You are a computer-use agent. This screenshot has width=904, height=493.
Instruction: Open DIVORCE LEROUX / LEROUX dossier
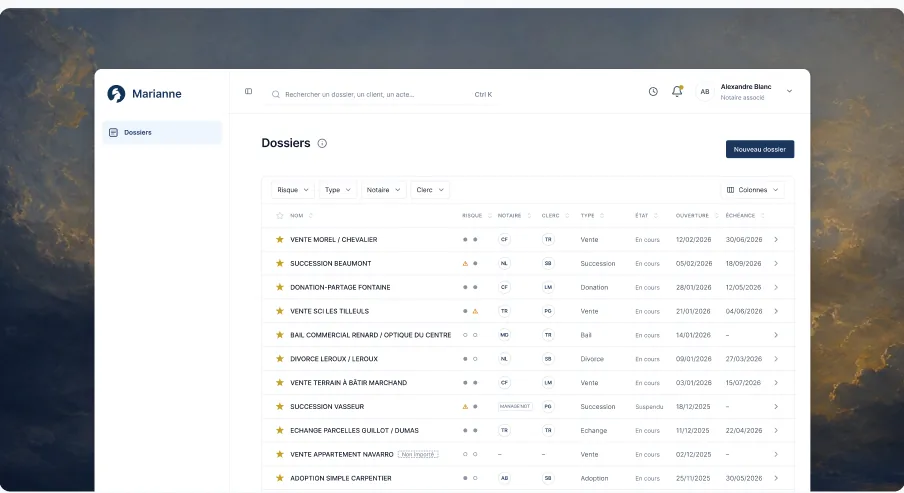tap(334, 359)
